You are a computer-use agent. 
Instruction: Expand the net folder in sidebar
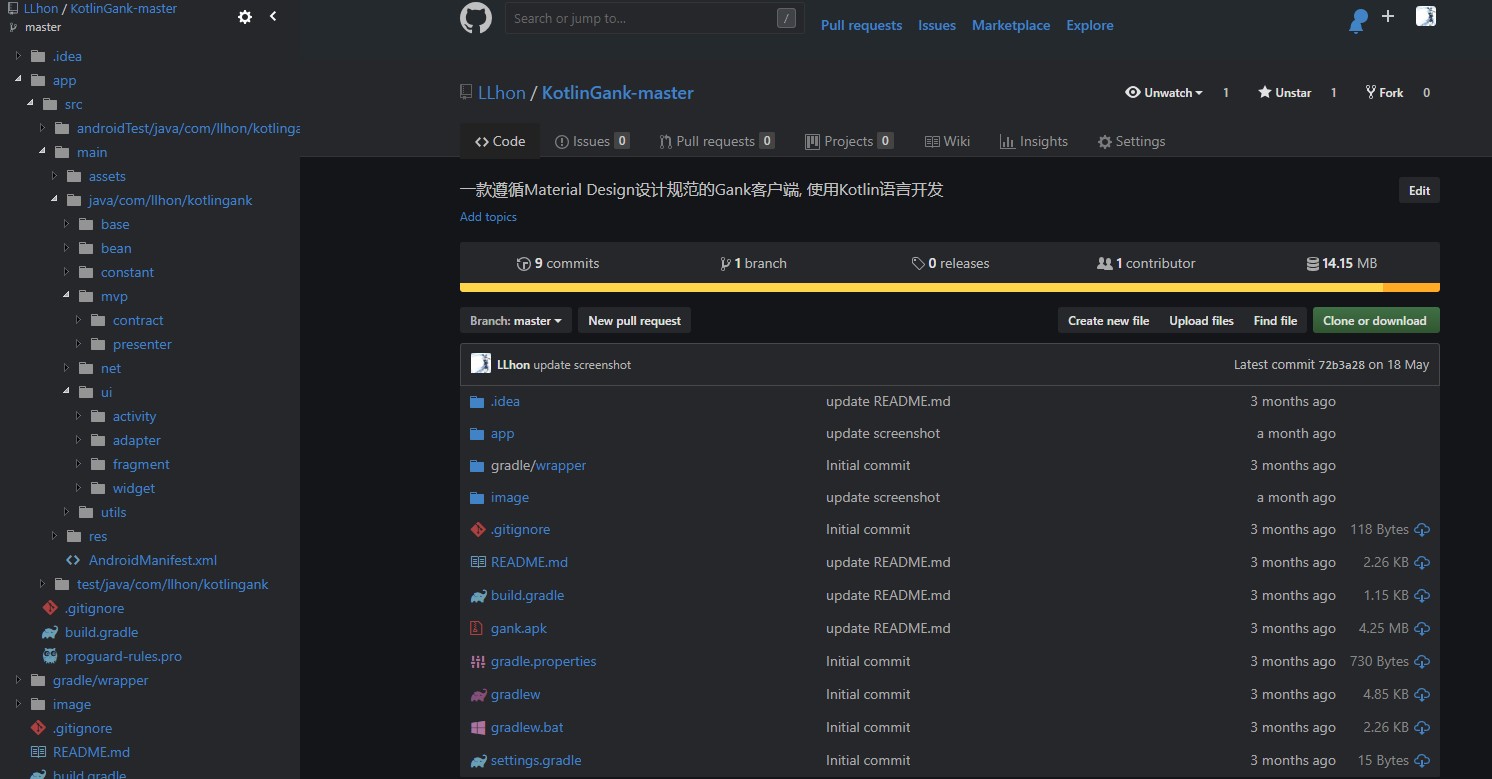pos(66,368)
